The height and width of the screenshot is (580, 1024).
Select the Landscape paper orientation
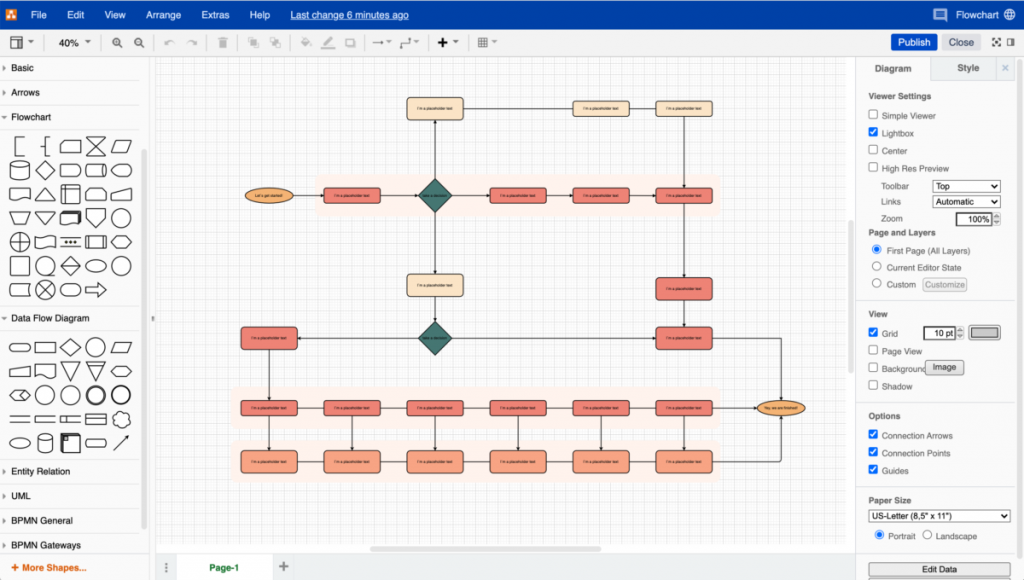click(925, 536)
